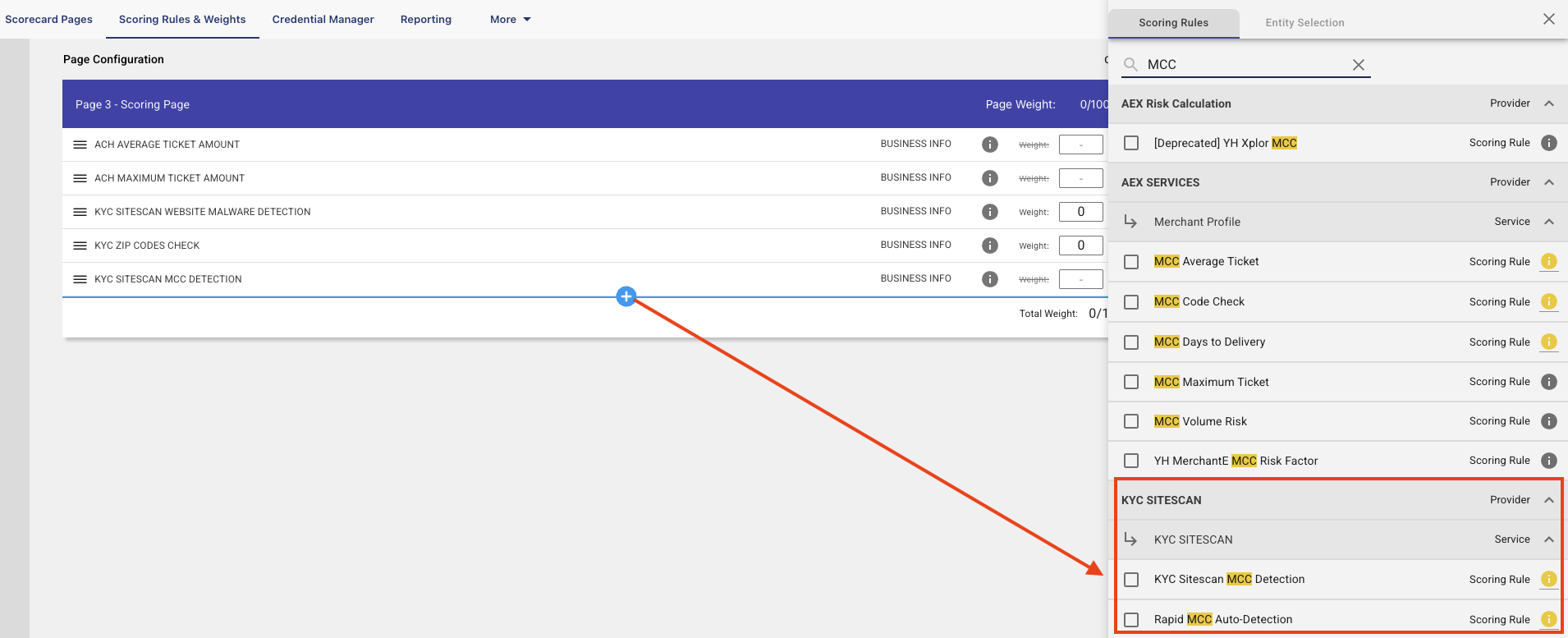Open info icon for KYC Sitescan MCC Detection row

point(990,279)
